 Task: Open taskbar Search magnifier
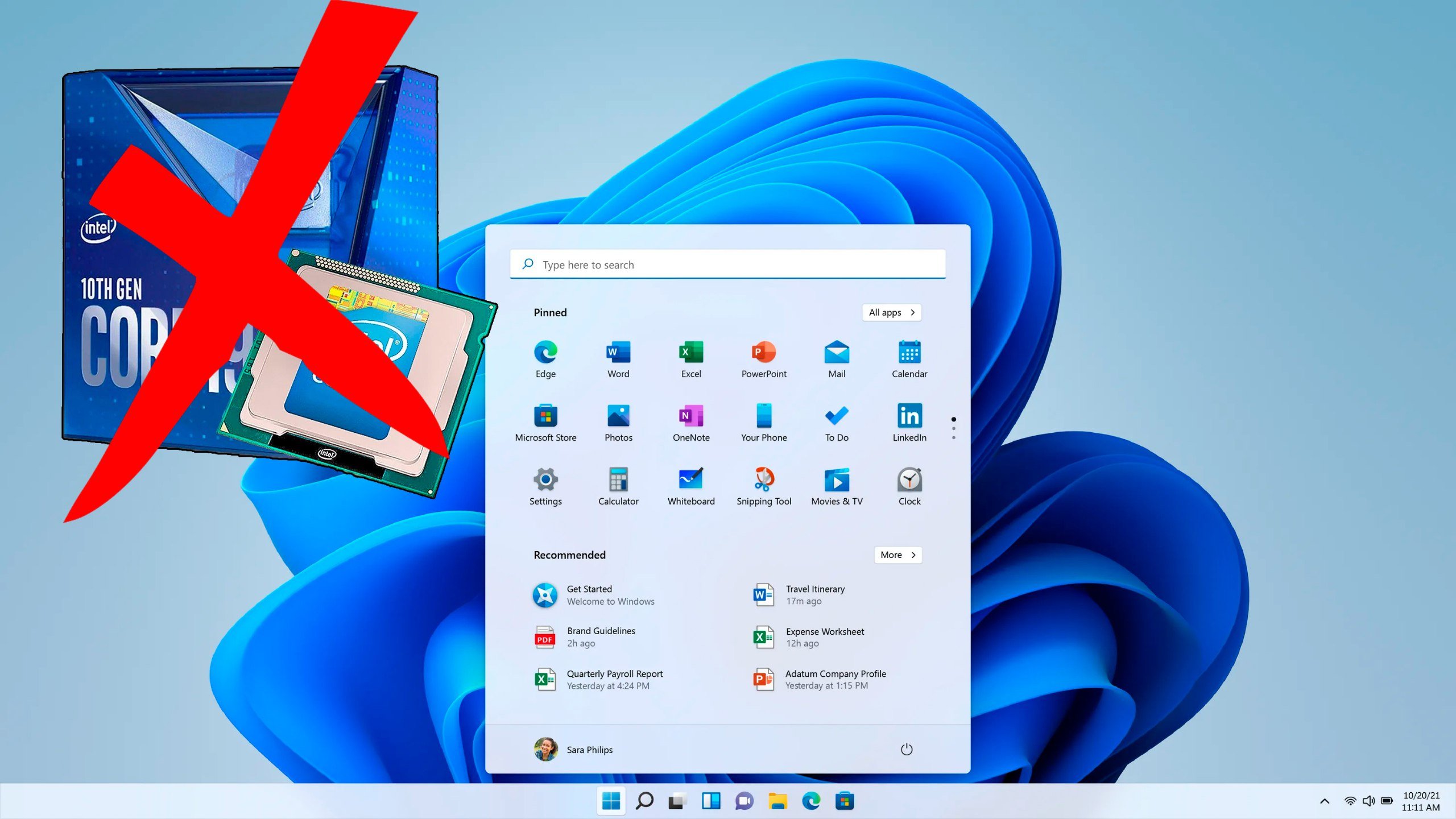644,801
